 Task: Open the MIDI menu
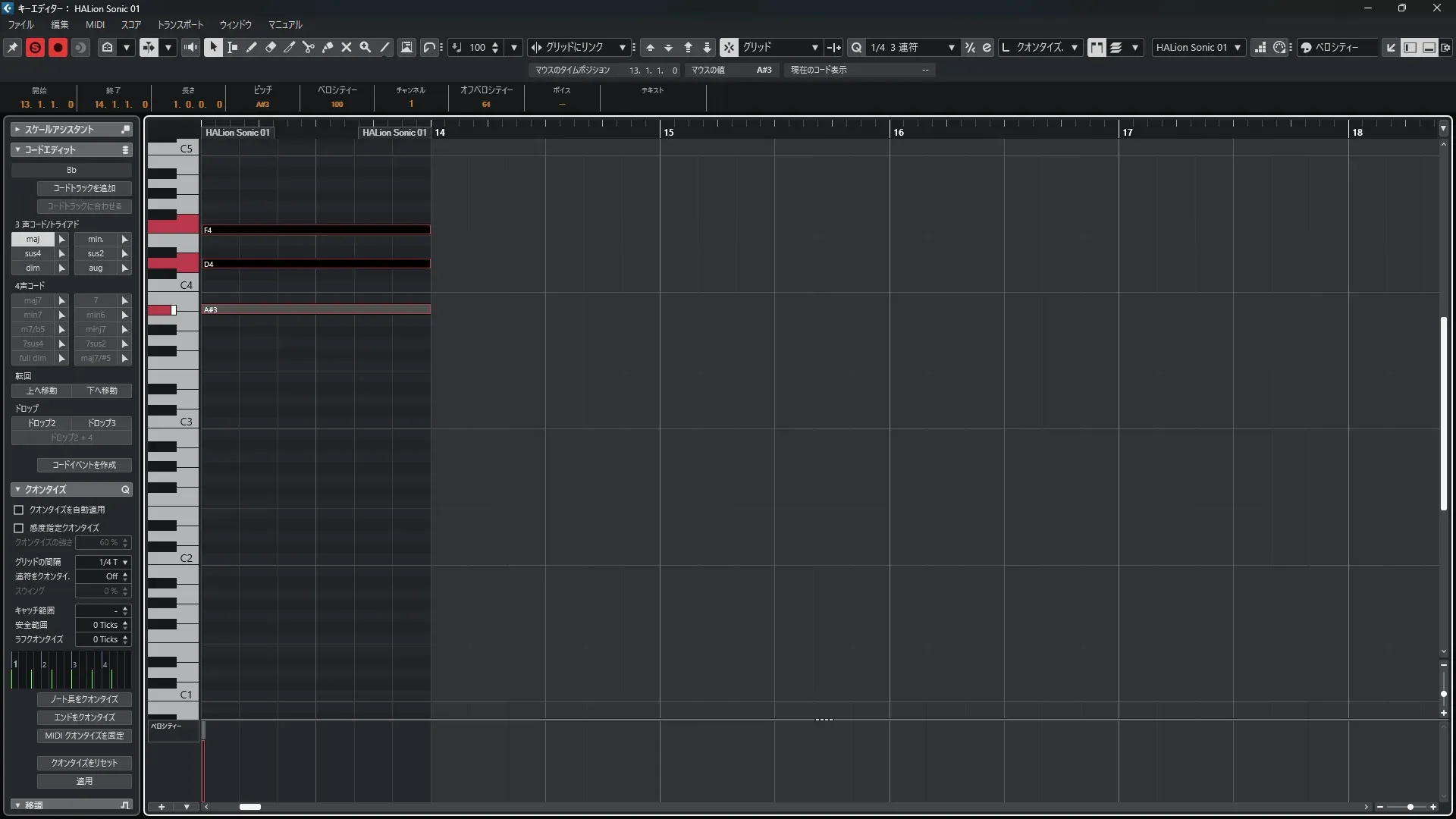[95, 25]
